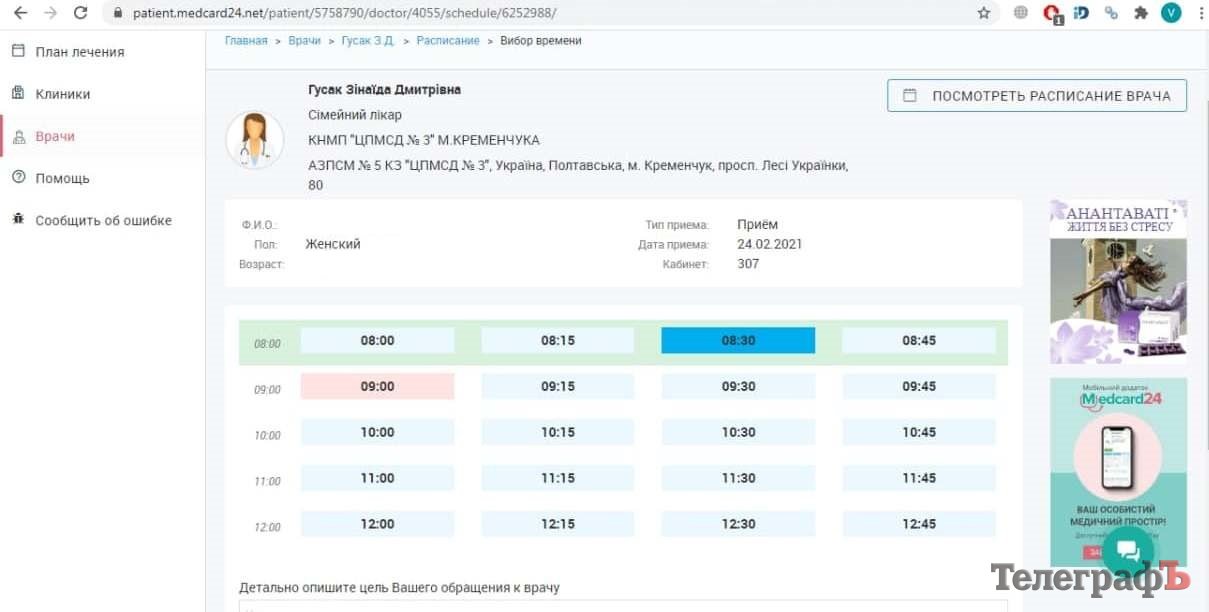Pick the 12:45 time slot
The width and height of the screenshot is (1209, 612).
(918, 524)
